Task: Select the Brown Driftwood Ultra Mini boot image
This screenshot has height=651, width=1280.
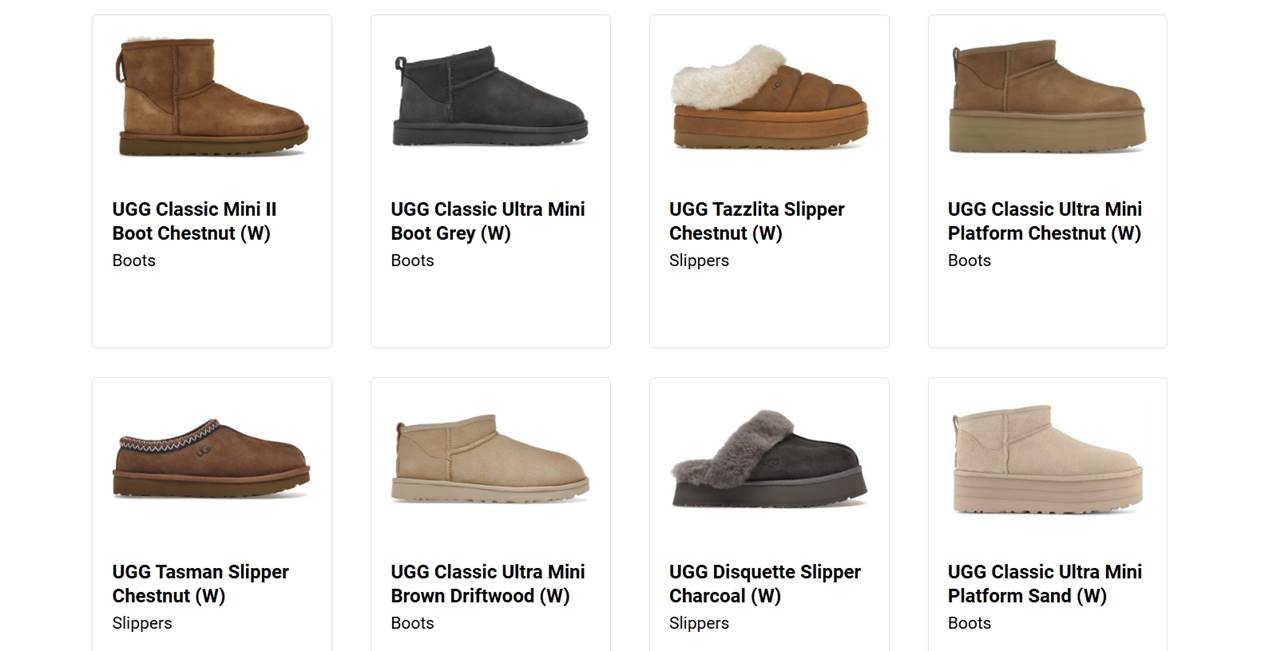Action: point(490,459)
